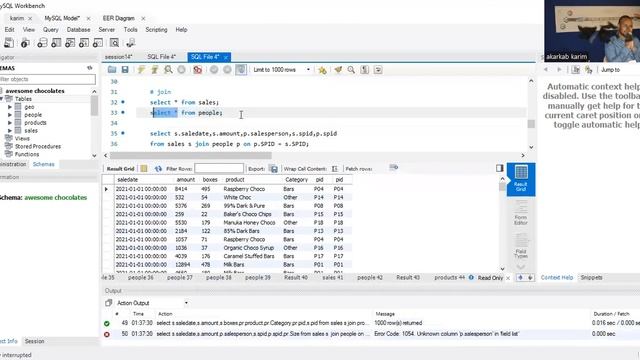Screen dimensions: 640x360
Task: Switch to Schemas navigator tab
Action: coord(44,164)
